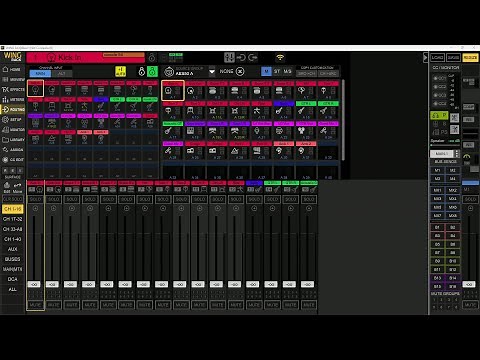480x360 pixels.
Task: Show the DCA layer
Action: (13, 279)
